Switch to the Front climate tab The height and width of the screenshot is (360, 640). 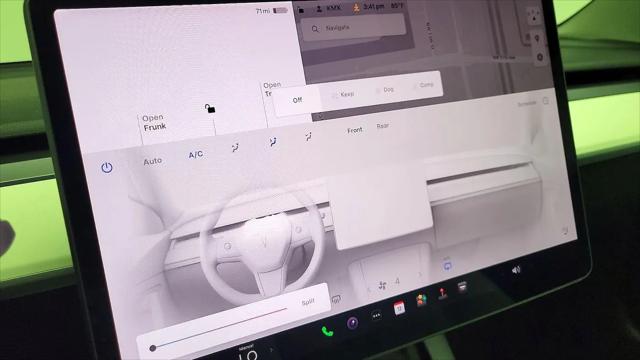(355, 130)
